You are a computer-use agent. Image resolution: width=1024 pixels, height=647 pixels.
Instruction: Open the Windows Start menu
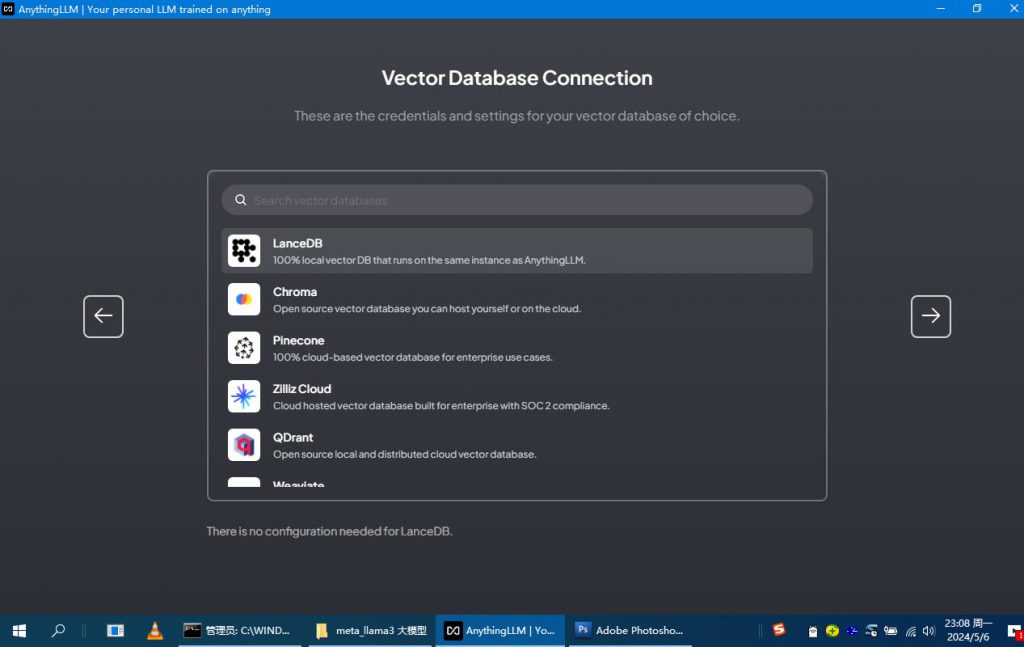(x=19, y=631)
